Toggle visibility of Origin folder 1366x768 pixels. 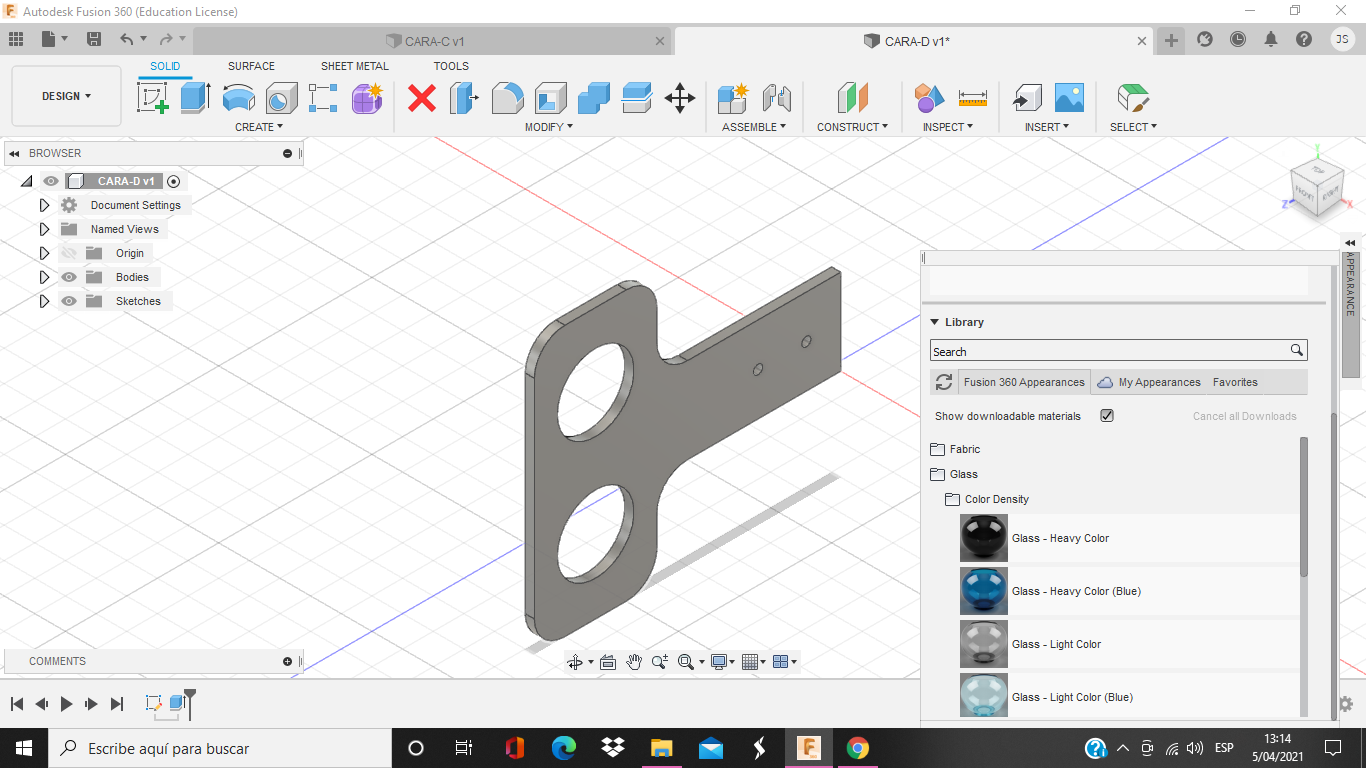(x=69, y=253)
